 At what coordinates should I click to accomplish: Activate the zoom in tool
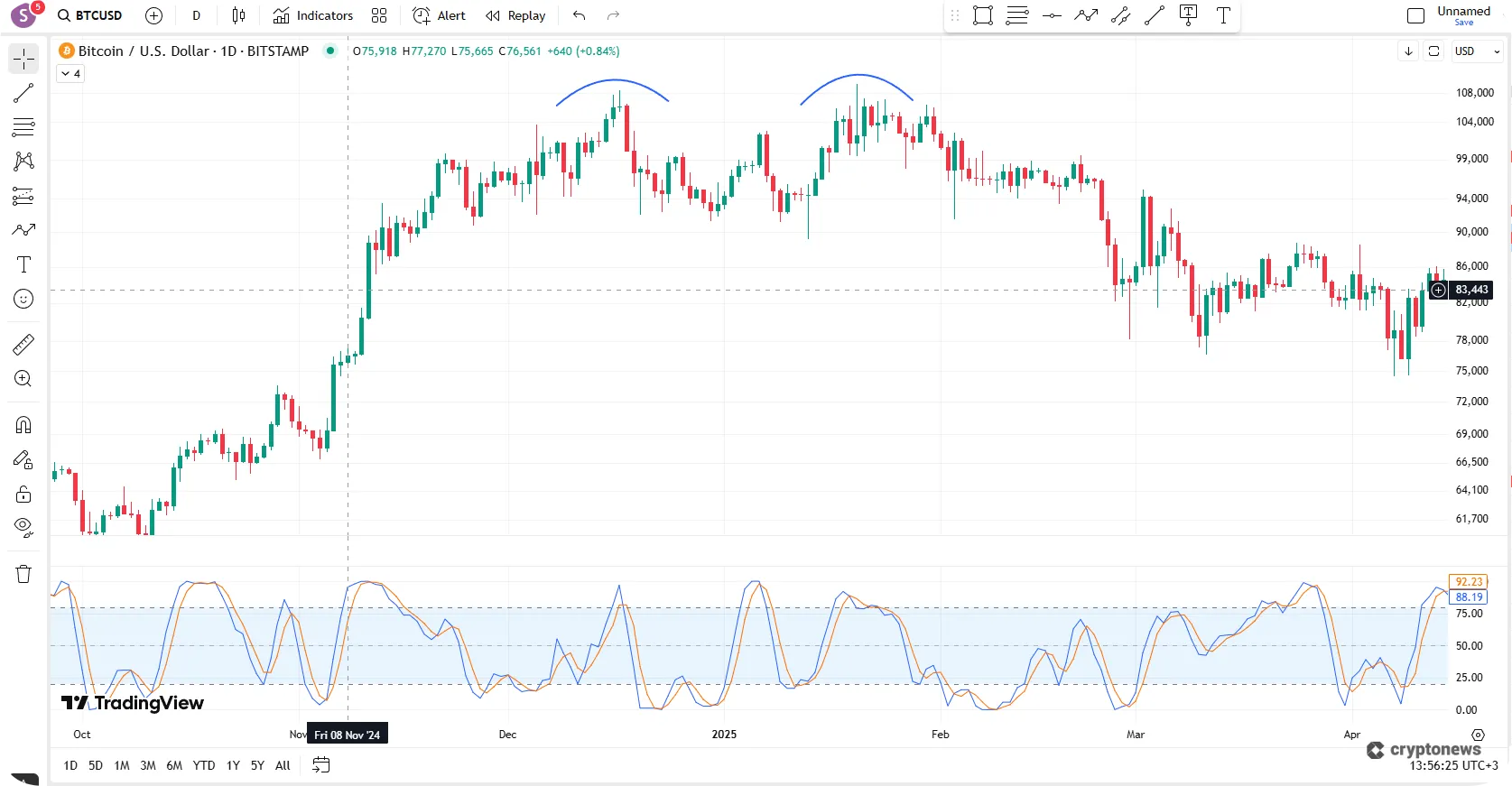pos(23,379)
